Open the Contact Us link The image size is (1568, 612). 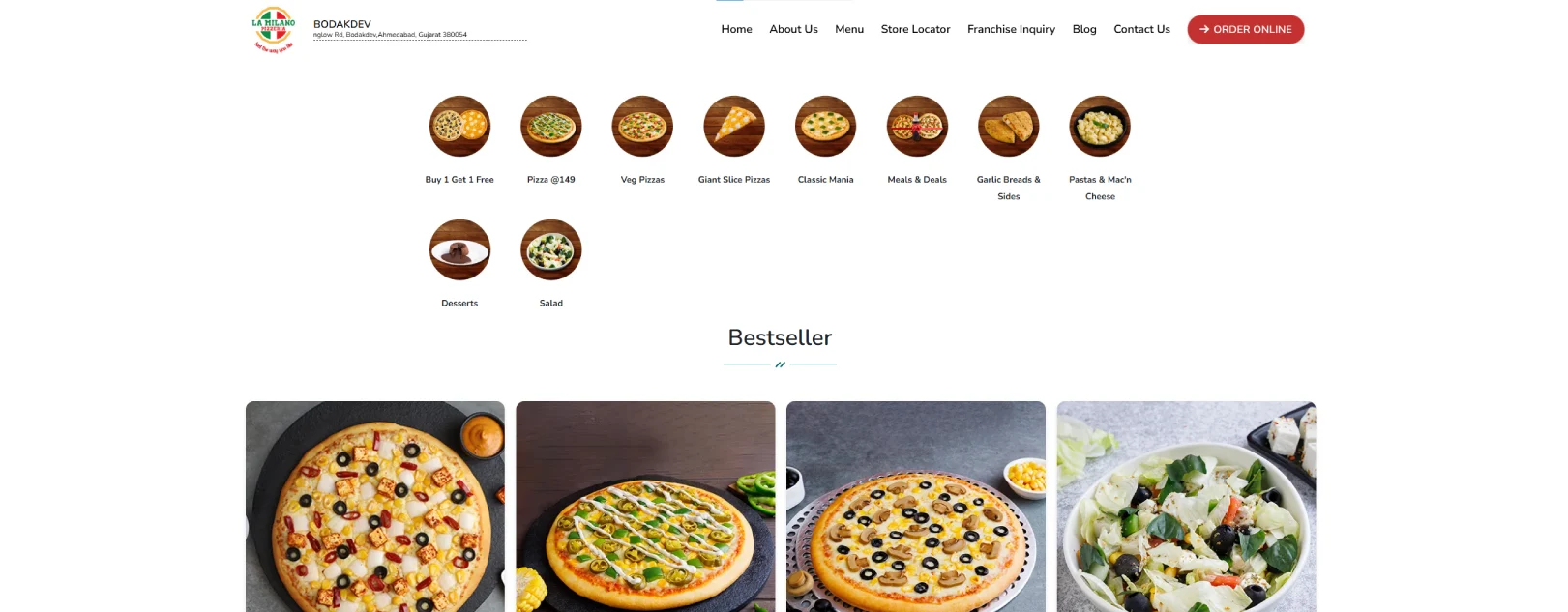pos(1141,29)
